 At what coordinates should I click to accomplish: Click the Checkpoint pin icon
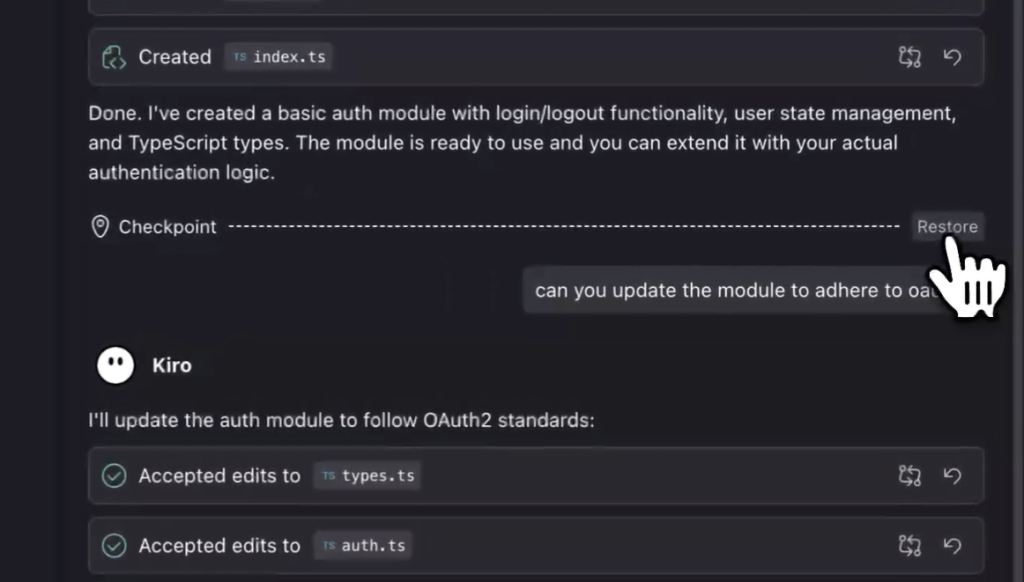coord(100,227)
